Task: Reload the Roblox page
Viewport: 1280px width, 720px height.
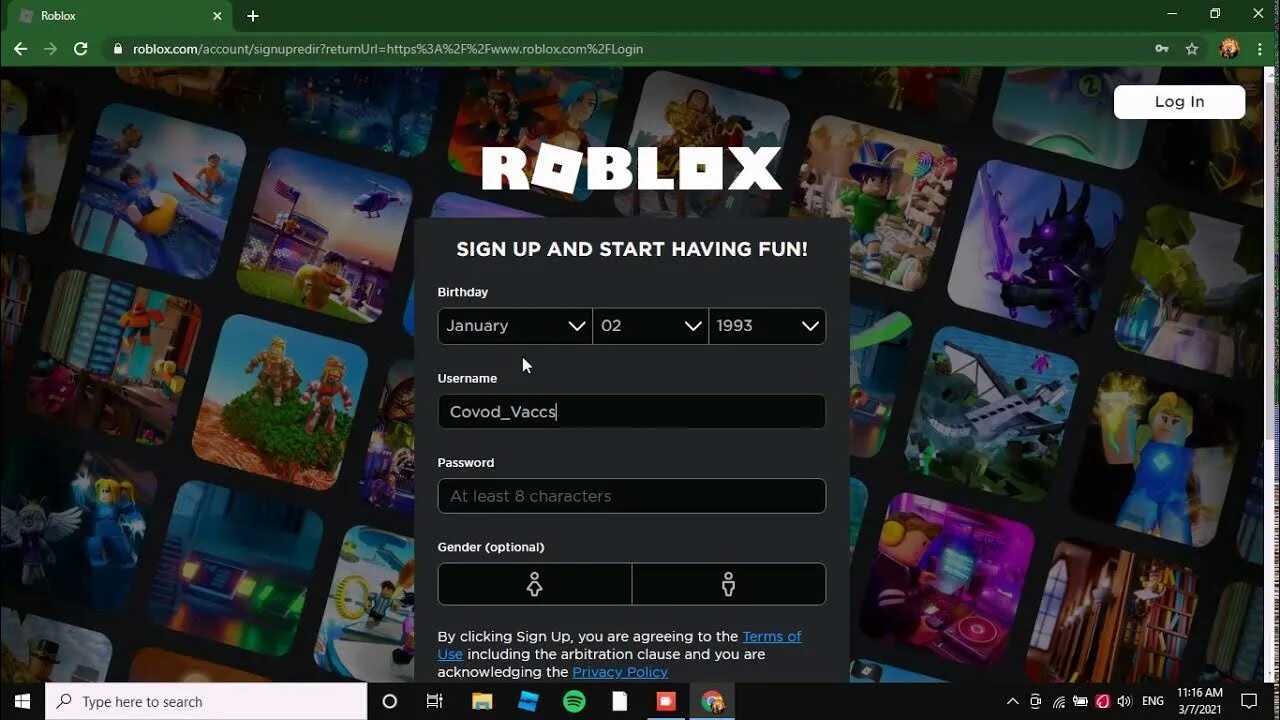Action: (81, 48)
